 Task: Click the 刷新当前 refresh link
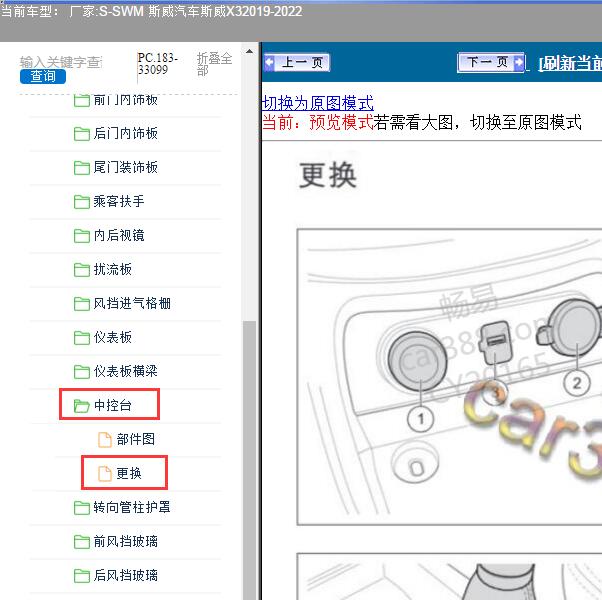(570, 63)
